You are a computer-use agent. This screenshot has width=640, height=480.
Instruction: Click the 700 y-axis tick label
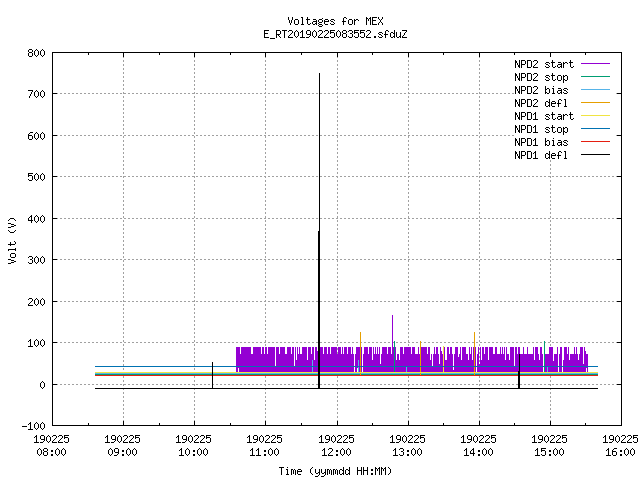[36, 94]
